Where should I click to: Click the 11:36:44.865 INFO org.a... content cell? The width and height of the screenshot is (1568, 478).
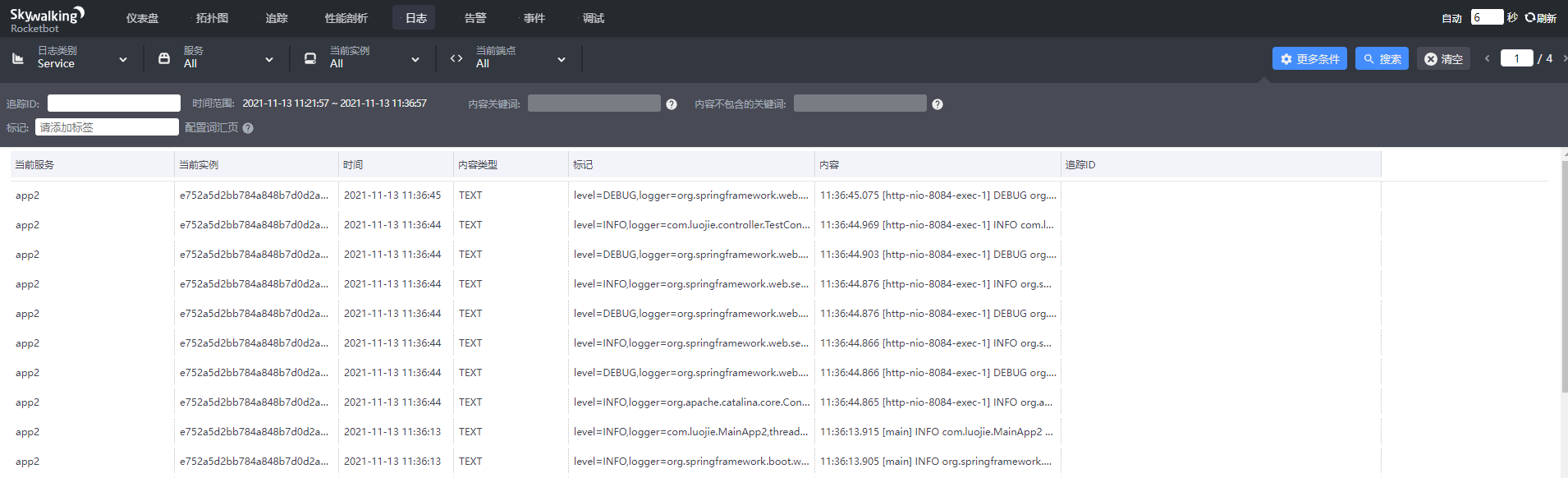point(938,402)
